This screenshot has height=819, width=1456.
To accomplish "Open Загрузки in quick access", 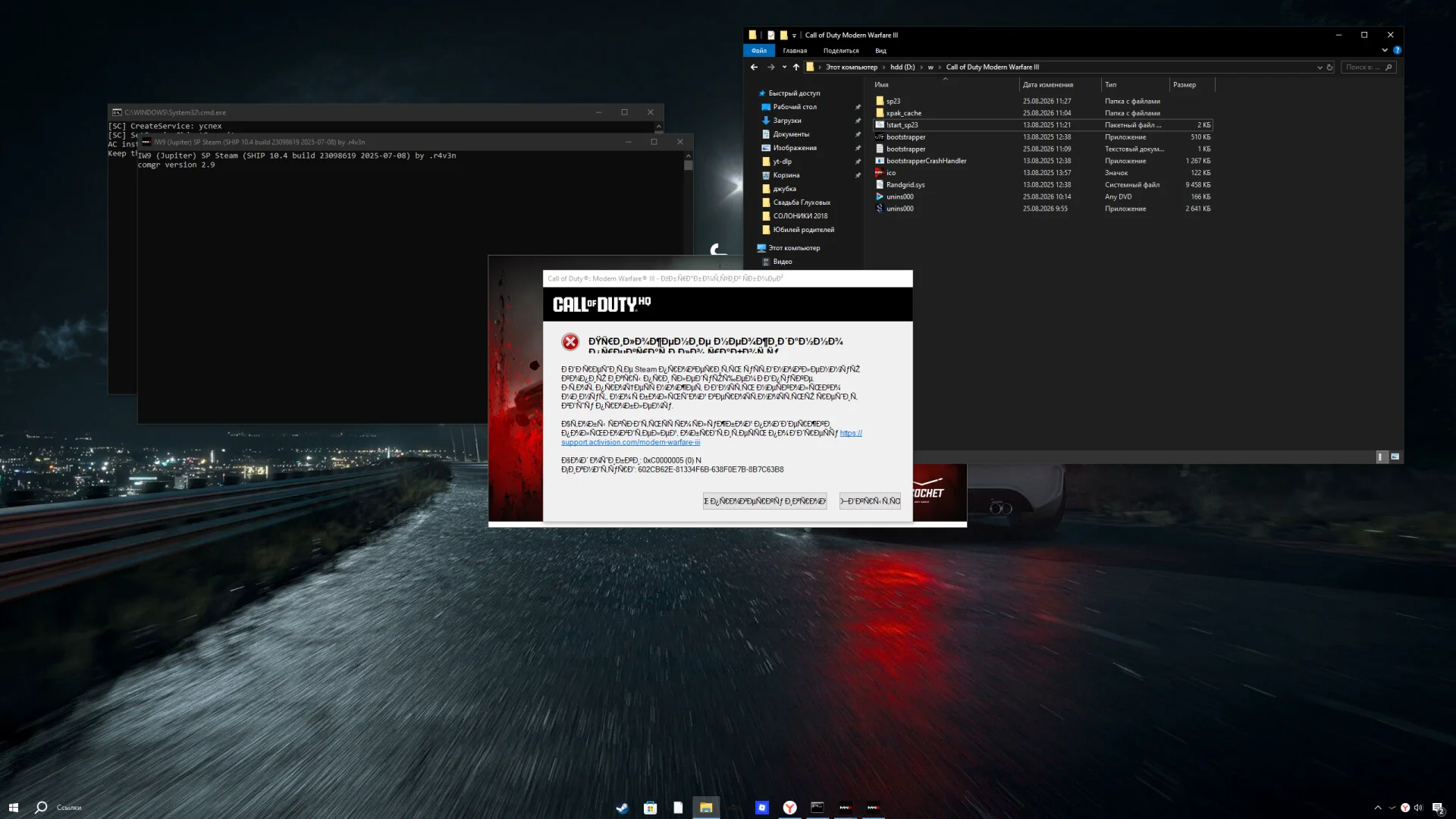I will click(x=787, y=121).
